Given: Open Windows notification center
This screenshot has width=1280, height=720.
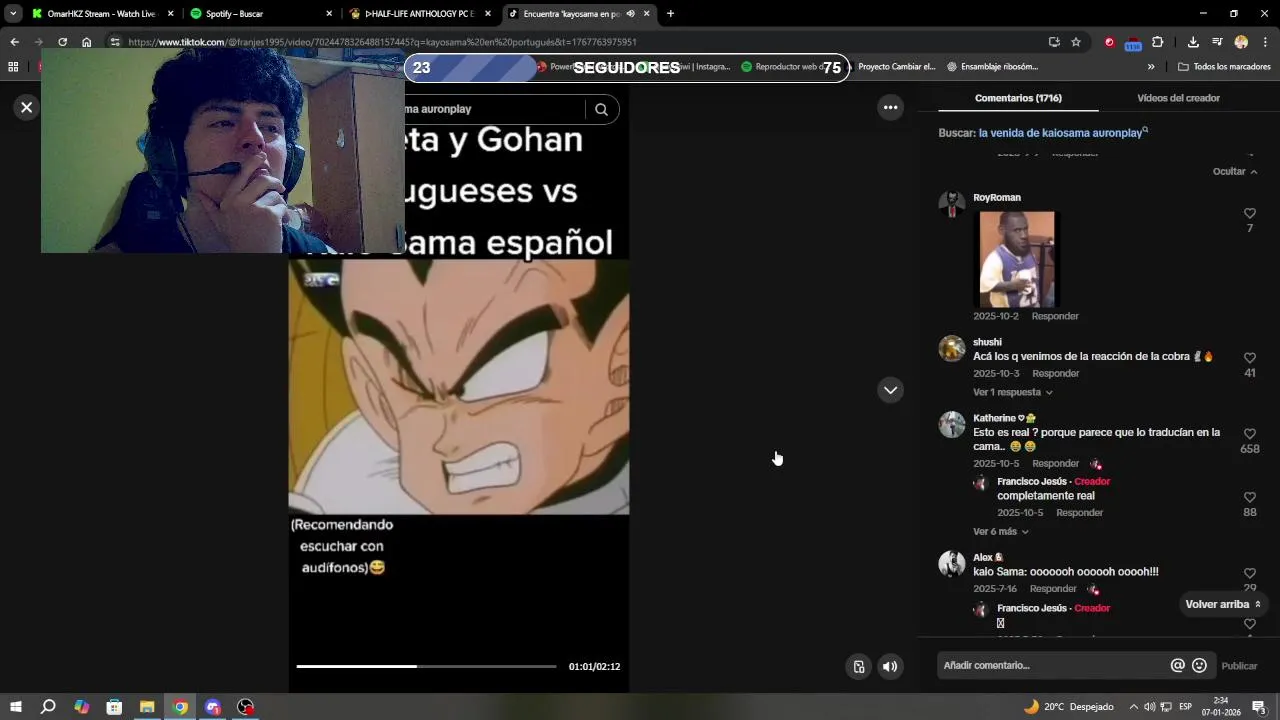Looking at the screenshot, I should click(x=1259, y=707).
